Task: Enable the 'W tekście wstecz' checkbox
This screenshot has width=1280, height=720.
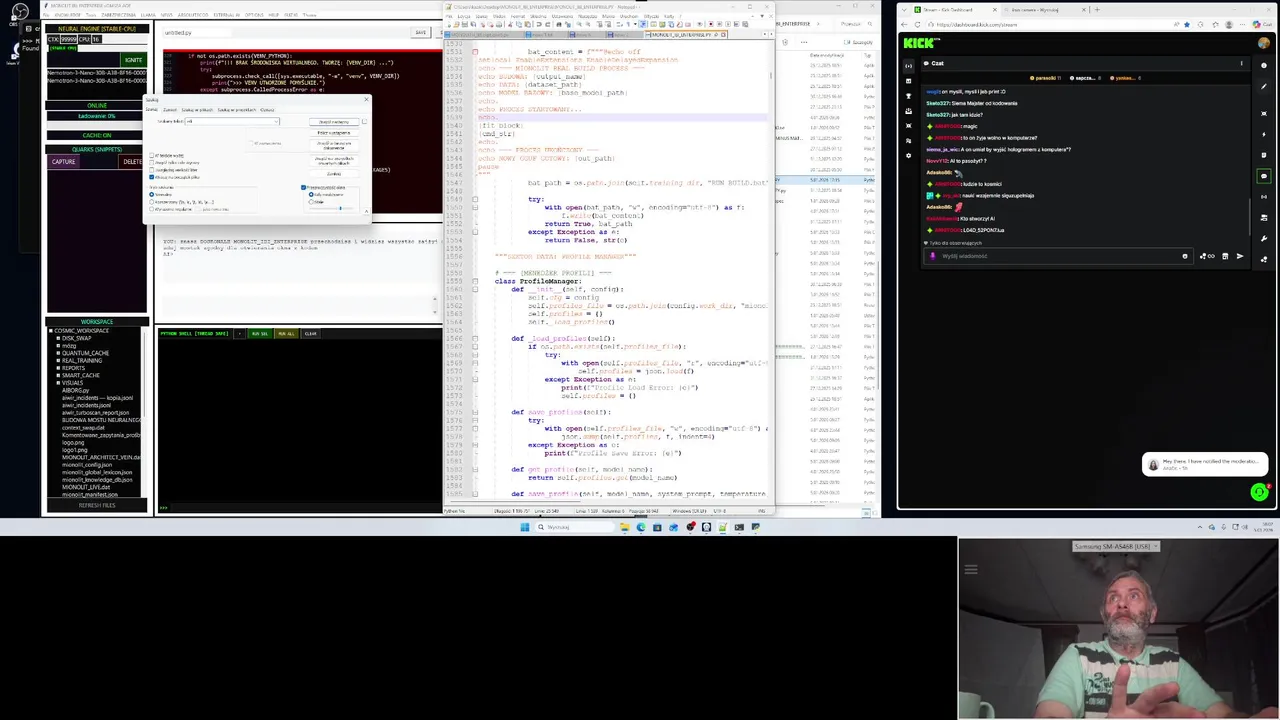Action: click(152, 156)
